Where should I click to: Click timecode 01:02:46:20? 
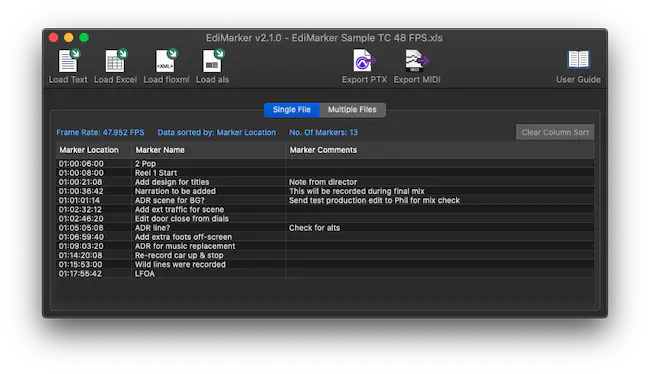pos(81,219)
